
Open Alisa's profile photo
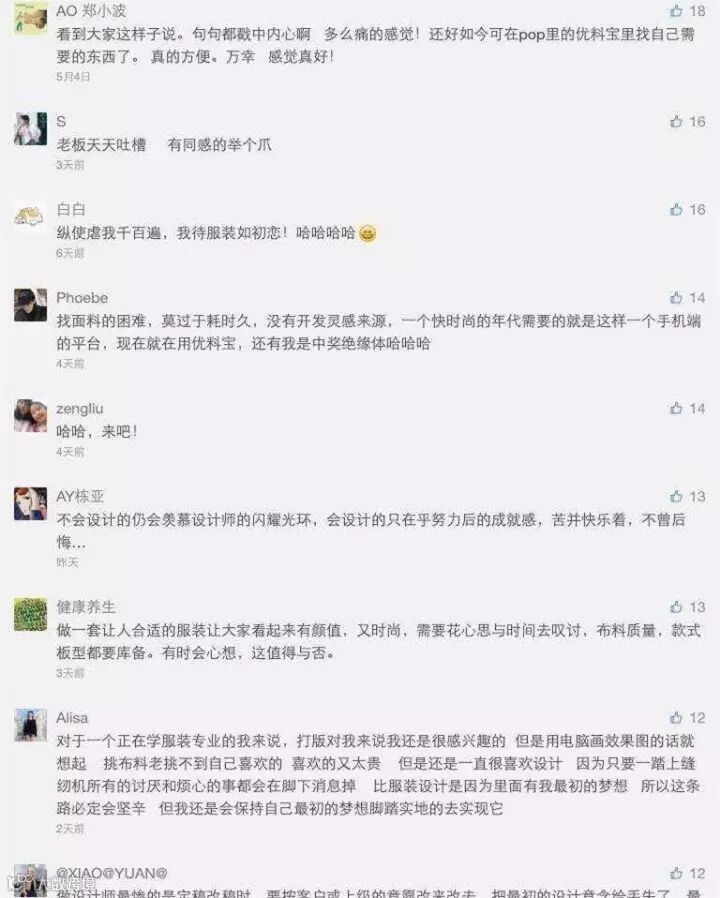(x=30, y=725)
